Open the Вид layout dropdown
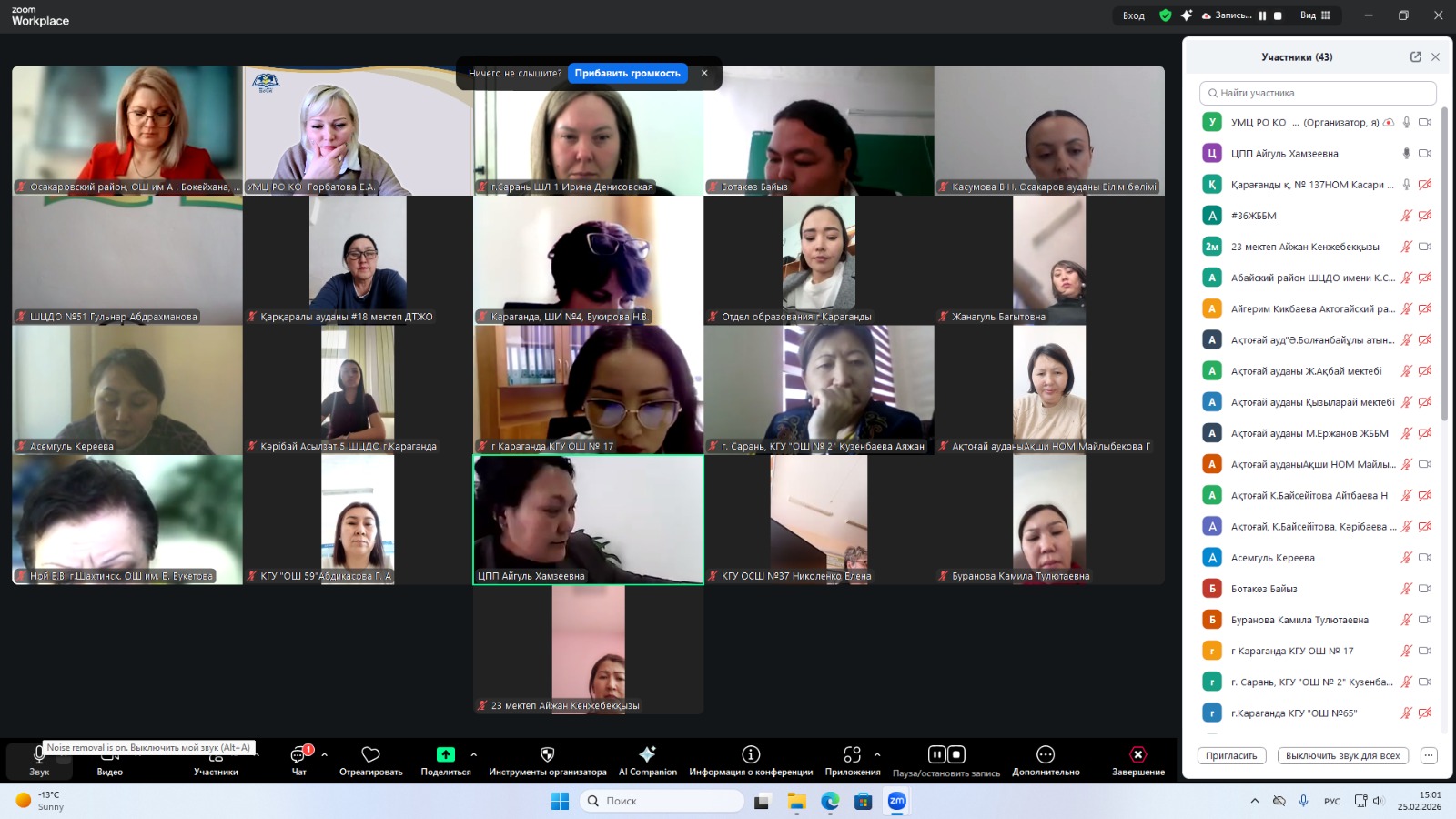The image size is (1456, 819). (x=1315, y=15)
